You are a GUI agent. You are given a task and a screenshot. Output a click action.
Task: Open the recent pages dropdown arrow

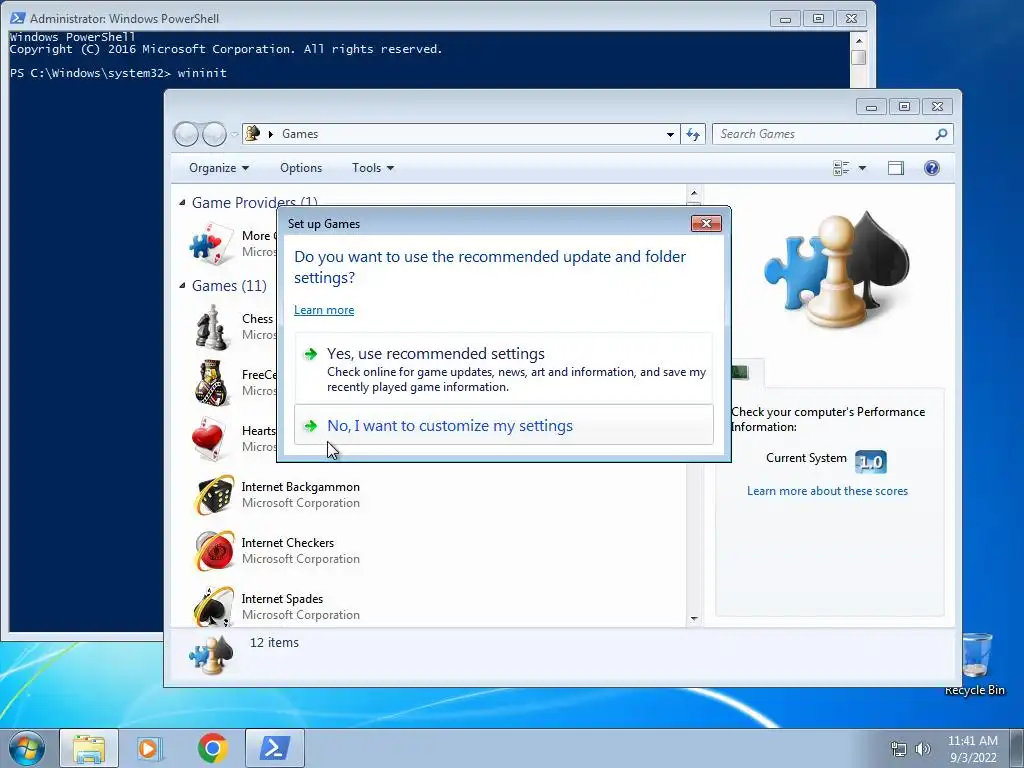234,134
